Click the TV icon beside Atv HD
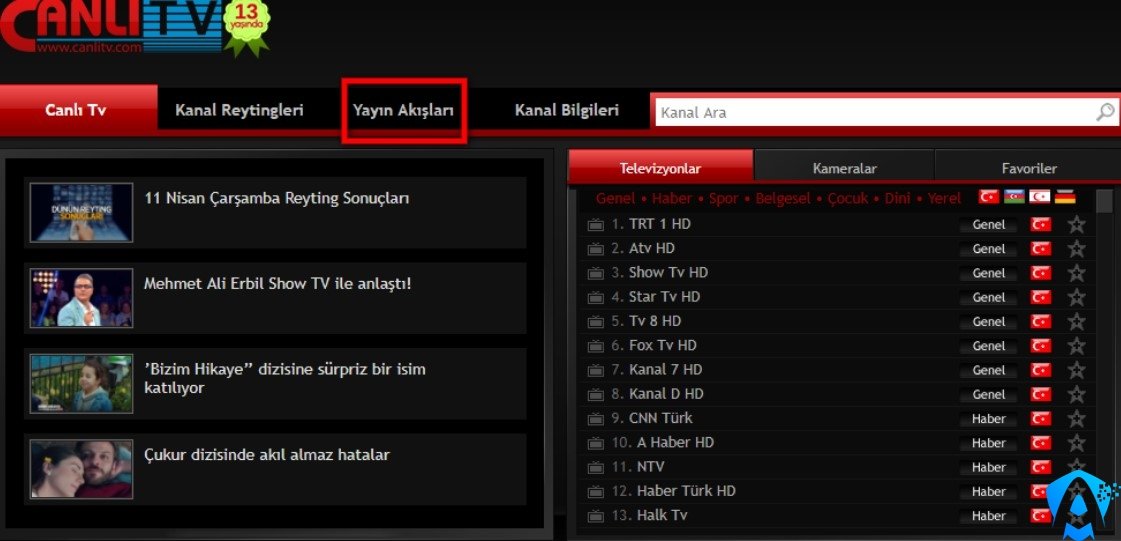This screenshot has width=1121, height=541. [596, 249]
